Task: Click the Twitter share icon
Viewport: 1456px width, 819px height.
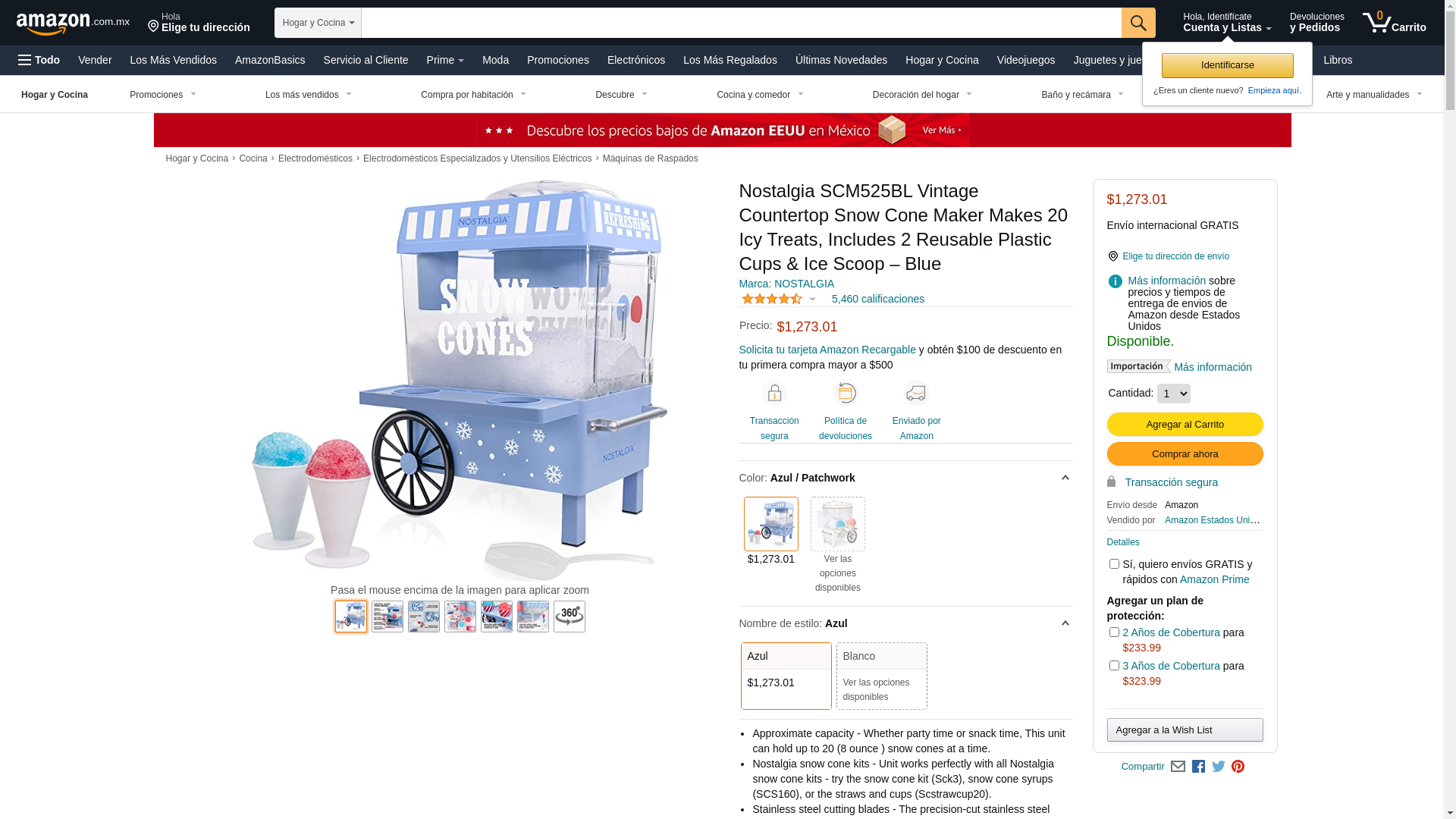Action: point(1219,767)
